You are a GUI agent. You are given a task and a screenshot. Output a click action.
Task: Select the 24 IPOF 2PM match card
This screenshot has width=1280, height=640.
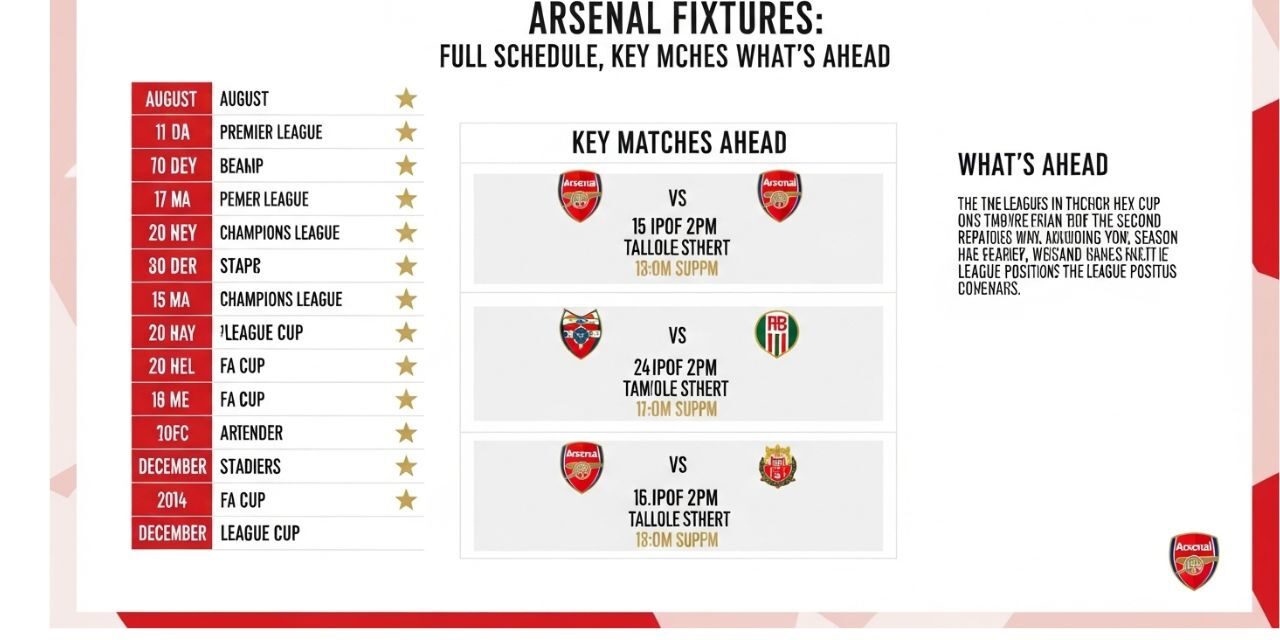point(677,363)
